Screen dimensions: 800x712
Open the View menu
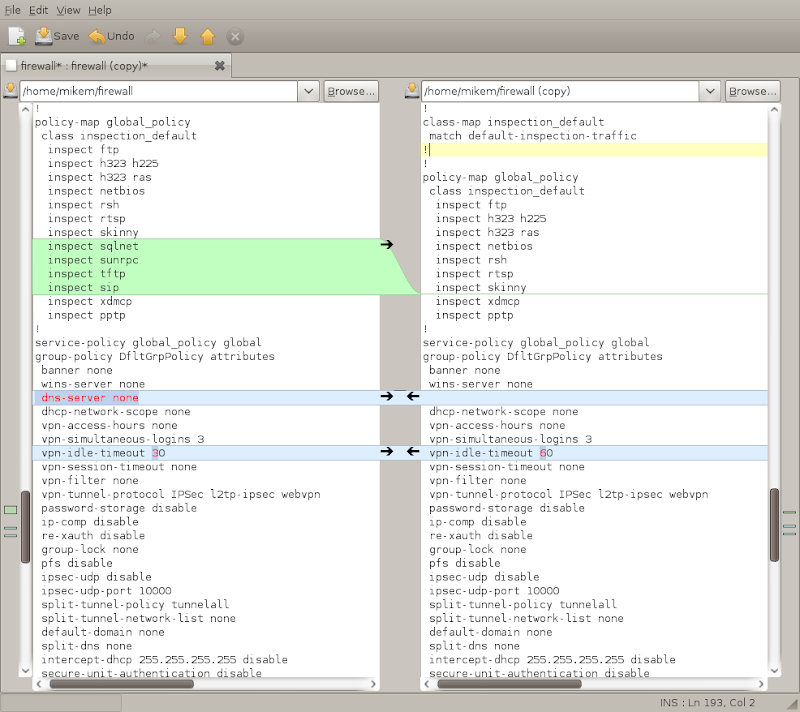coord(68,9)
